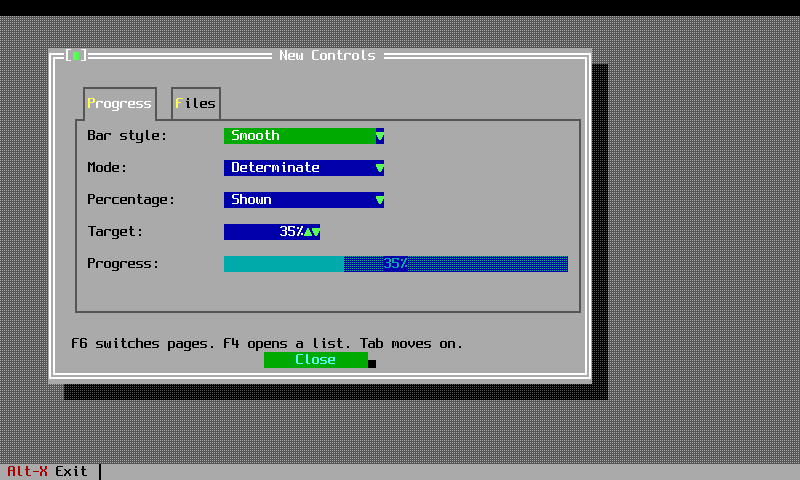Screen dimensions: 800x480
Task: Click the Mode: label
Action: coord(107,168)
